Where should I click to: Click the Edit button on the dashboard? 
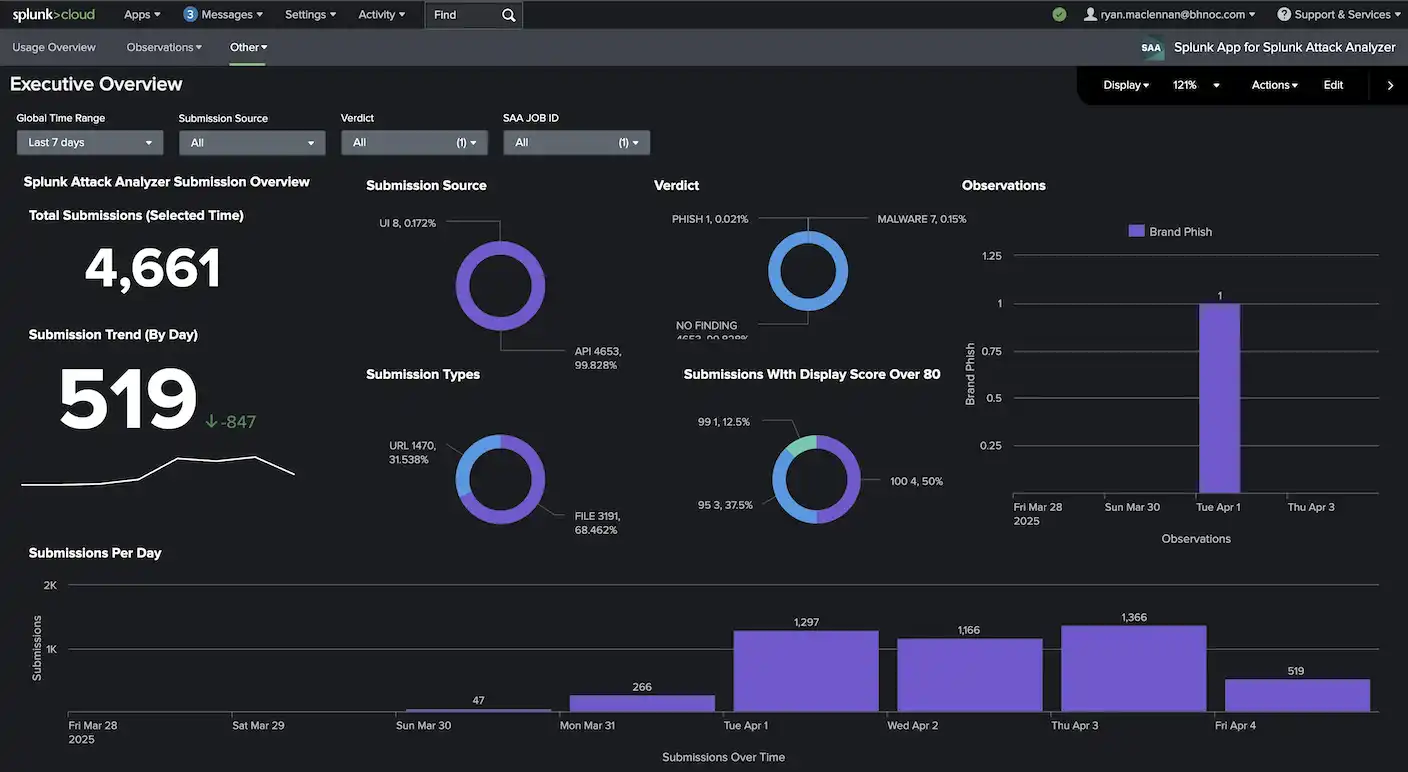(x=1333, y=85)
